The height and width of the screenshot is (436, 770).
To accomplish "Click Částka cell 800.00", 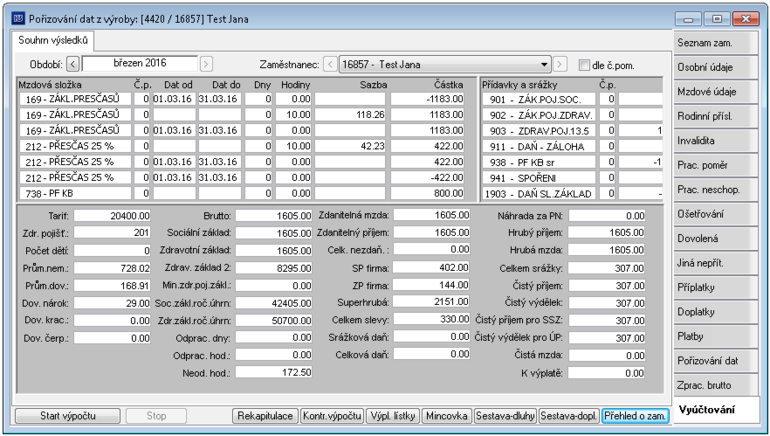I will click(x=427, y=193).
